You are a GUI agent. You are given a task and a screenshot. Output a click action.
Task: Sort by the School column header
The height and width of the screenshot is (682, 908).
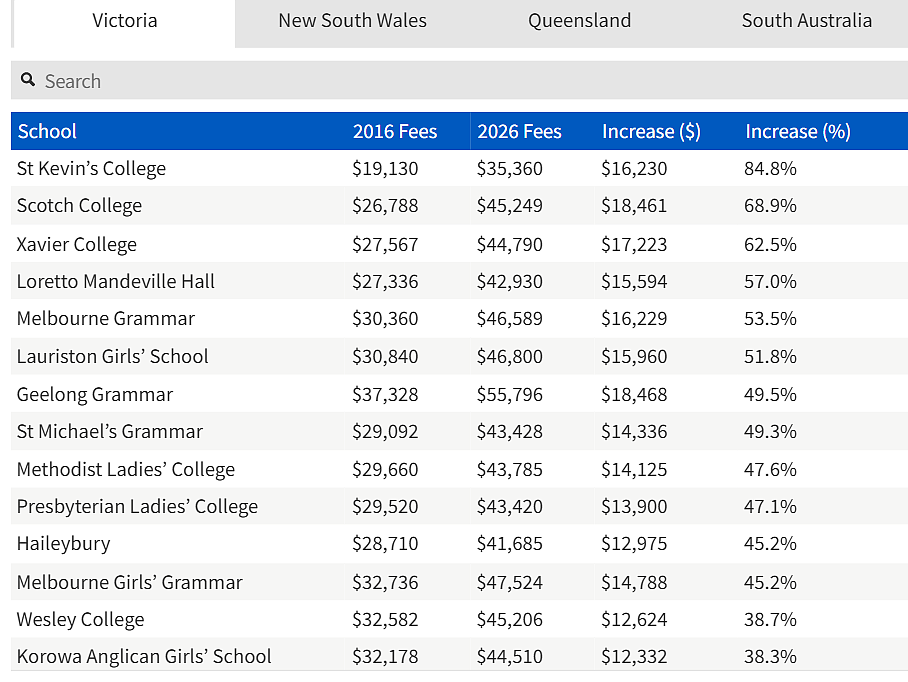click(47, 131)
